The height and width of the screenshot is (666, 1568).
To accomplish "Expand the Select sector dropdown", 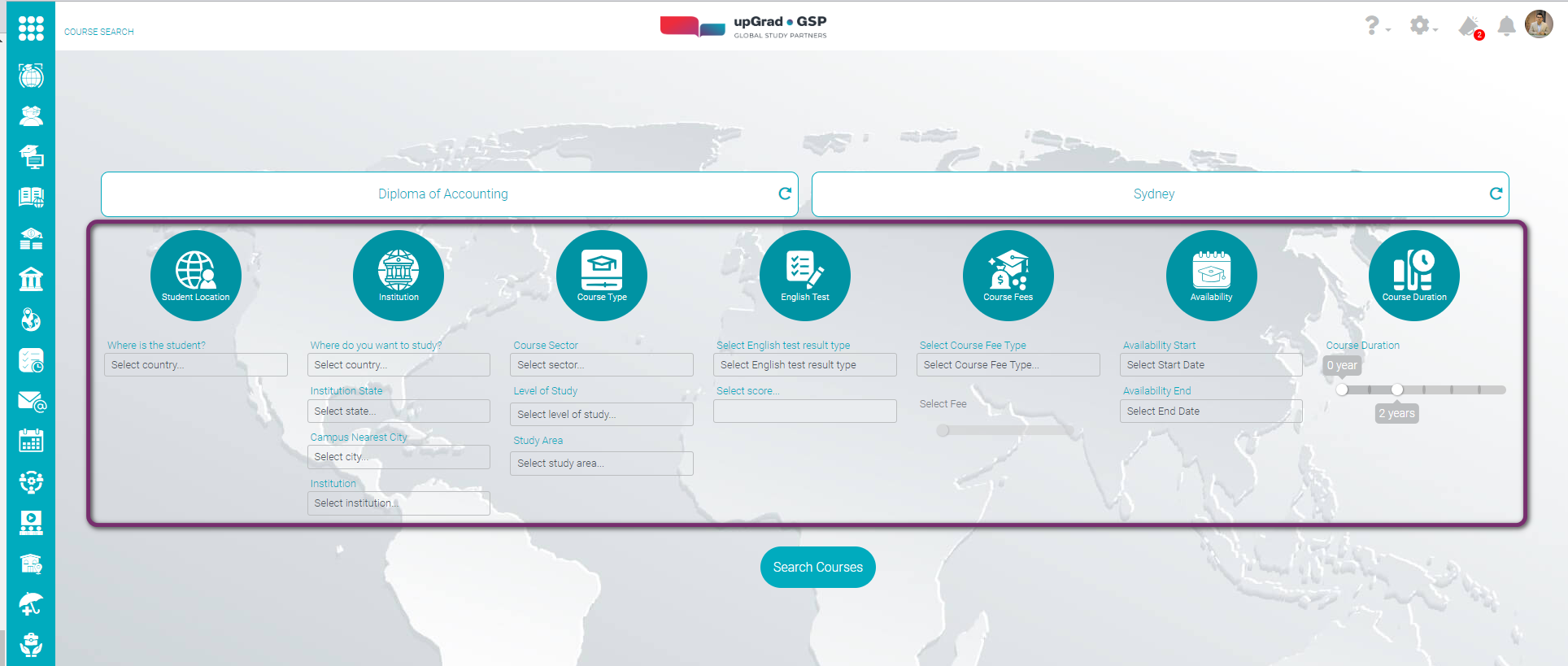I will point(602,365).
